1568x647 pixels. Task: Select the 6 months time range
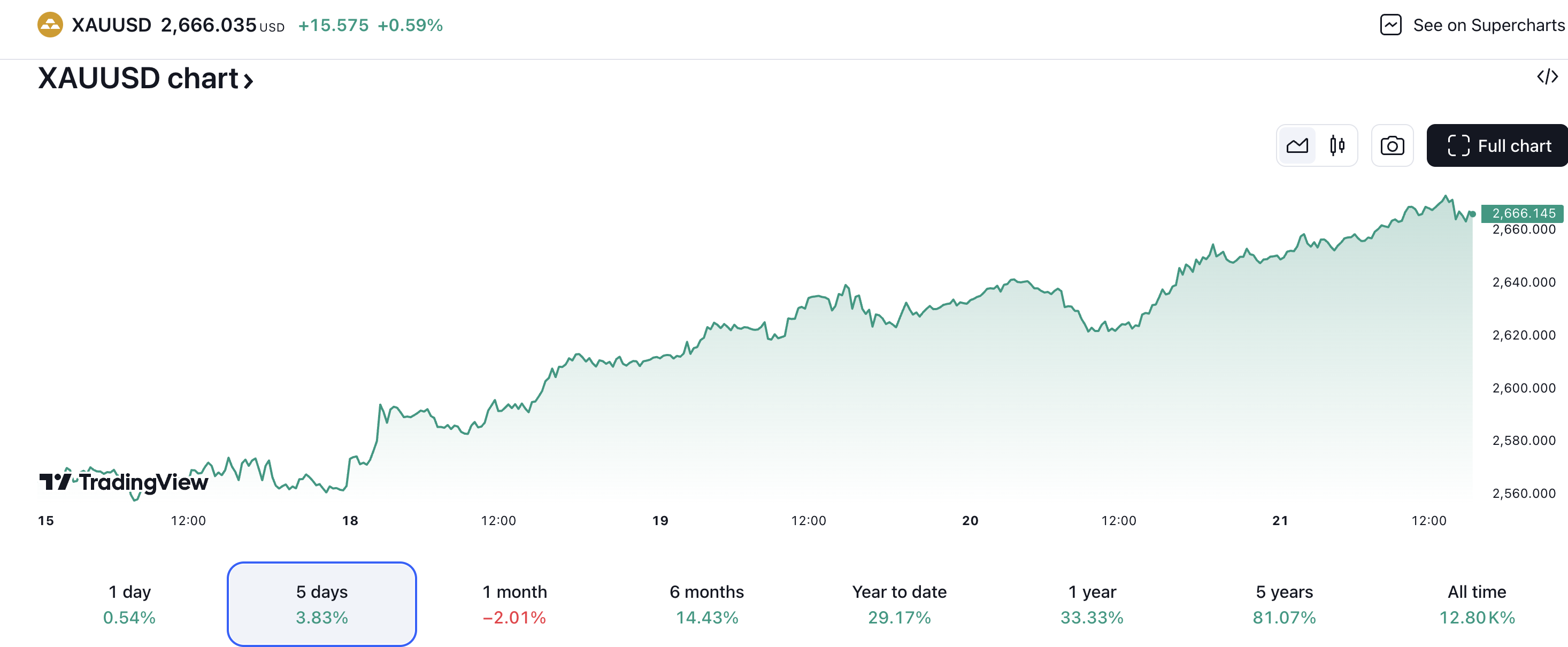pos(706,603)
